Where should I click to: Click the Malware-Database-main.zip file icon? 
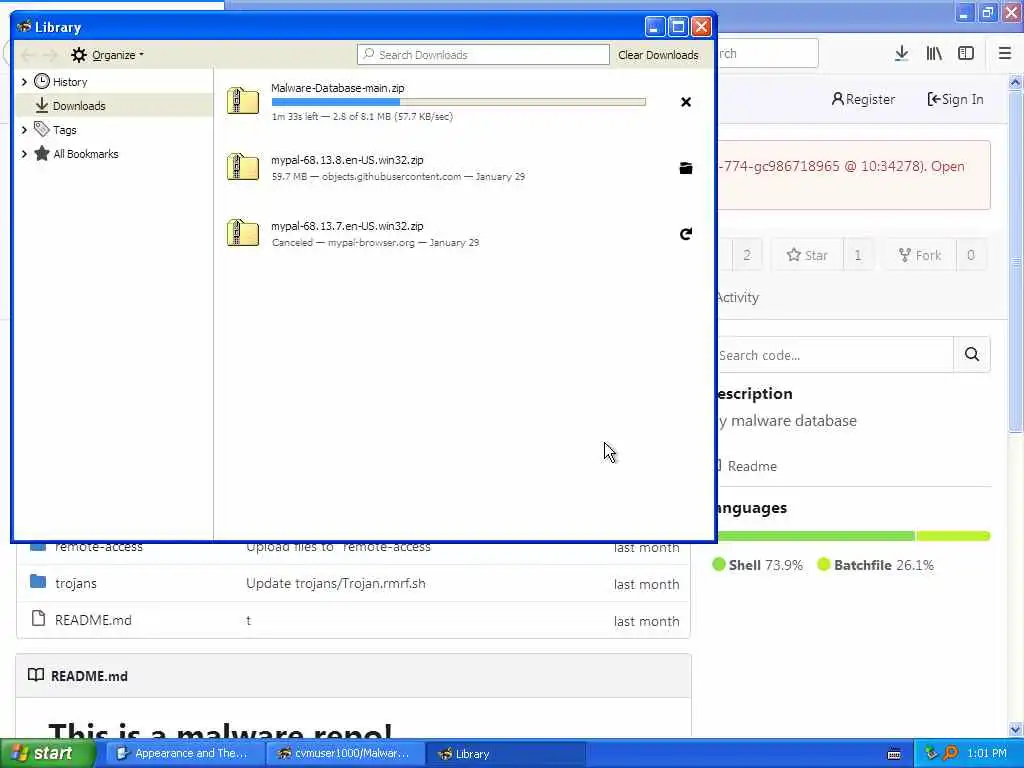pyautogui.click(x=243, y=101)
